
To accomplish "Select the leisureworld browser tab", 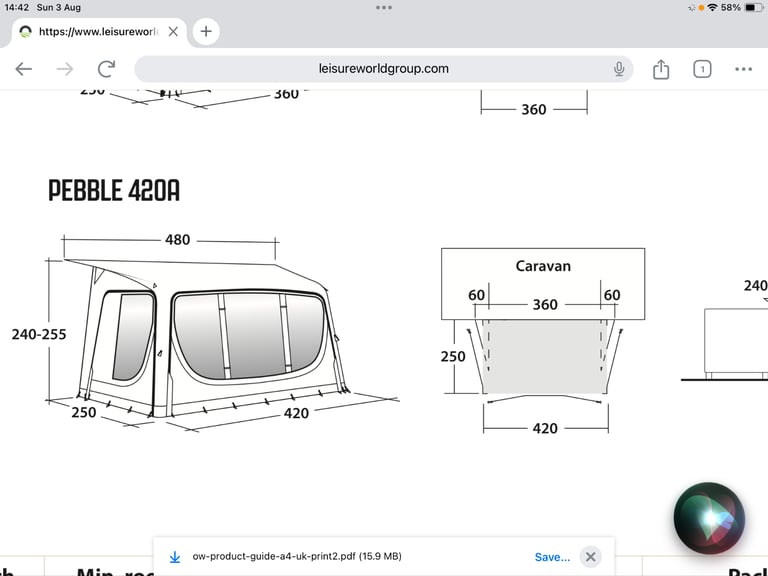I will [98, 32].
